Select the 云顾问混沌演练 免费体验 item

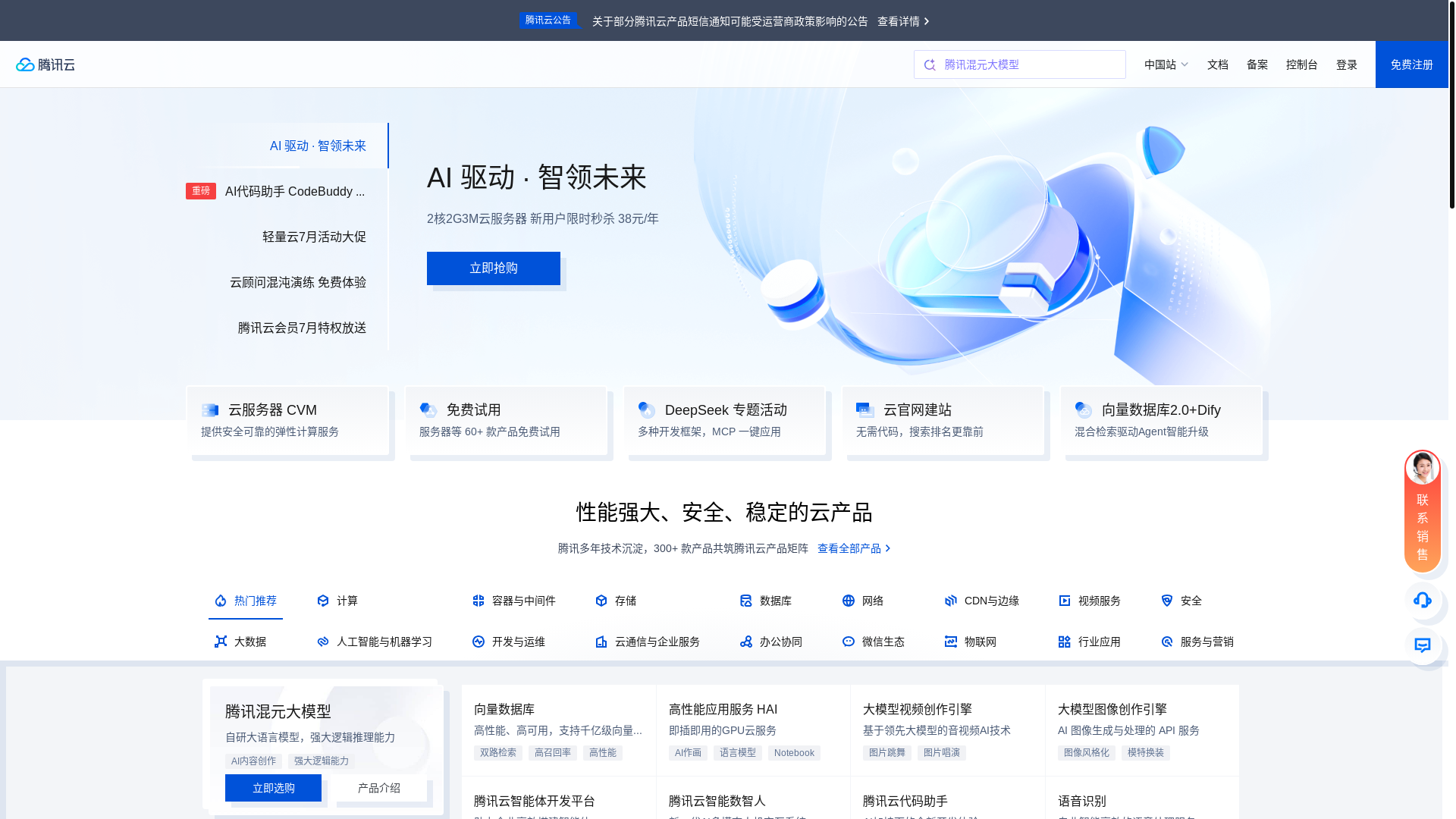pos(298,282)
